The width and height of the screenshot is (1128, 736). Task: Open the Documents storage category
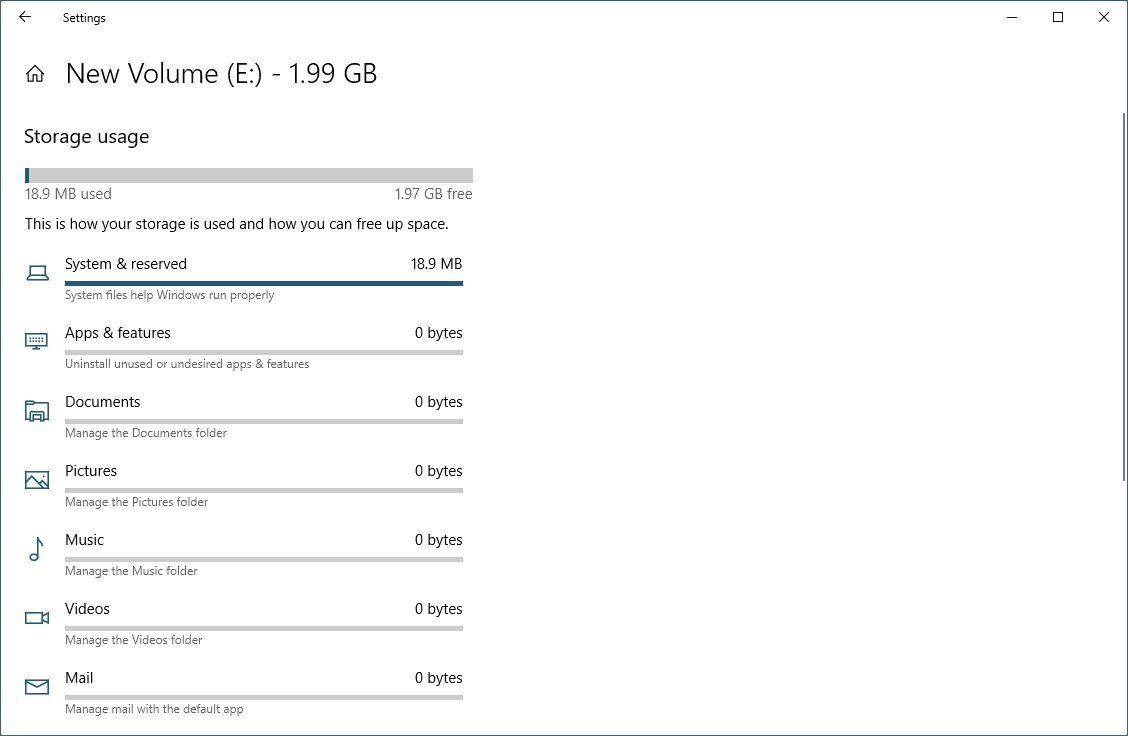pyautogui.click(x=103, y=402)
